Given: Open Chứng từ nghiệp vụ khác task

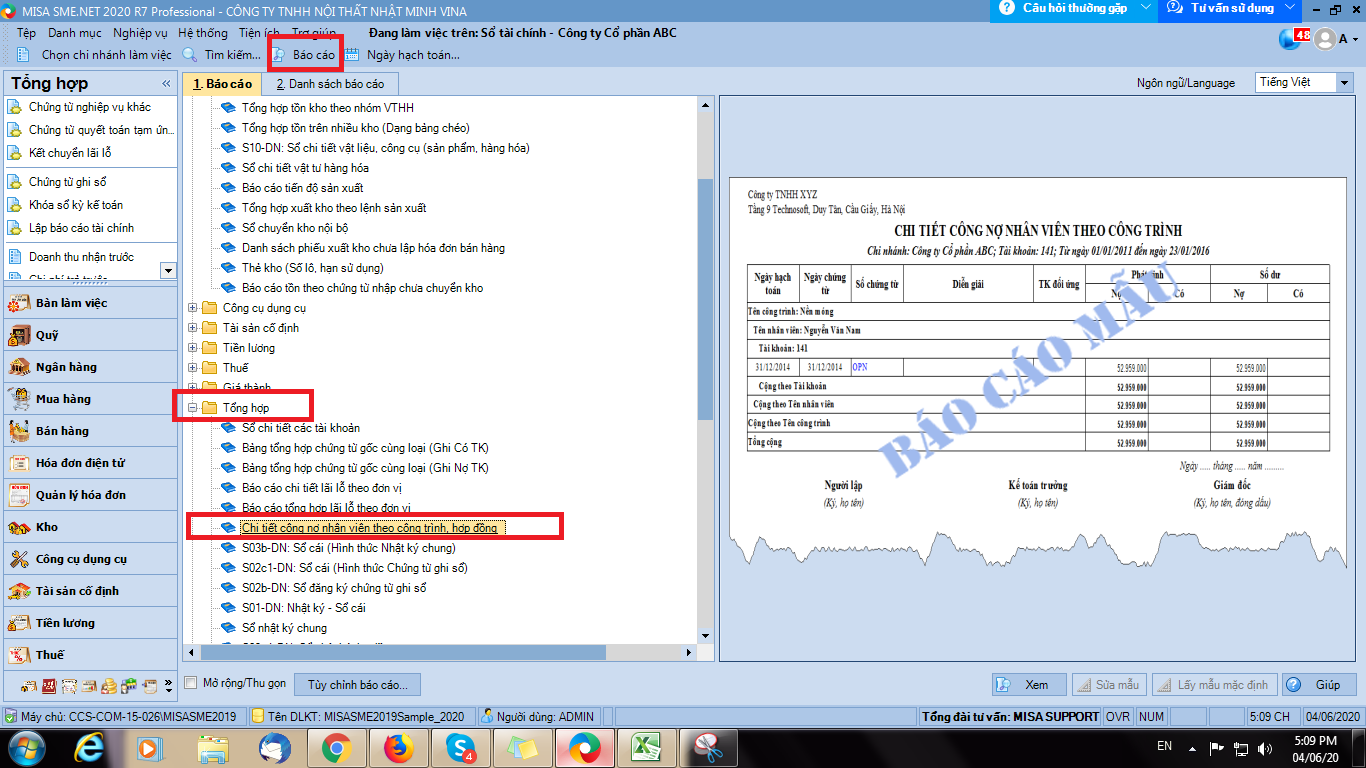Looking at the screenshot, I should click(90, 107).
